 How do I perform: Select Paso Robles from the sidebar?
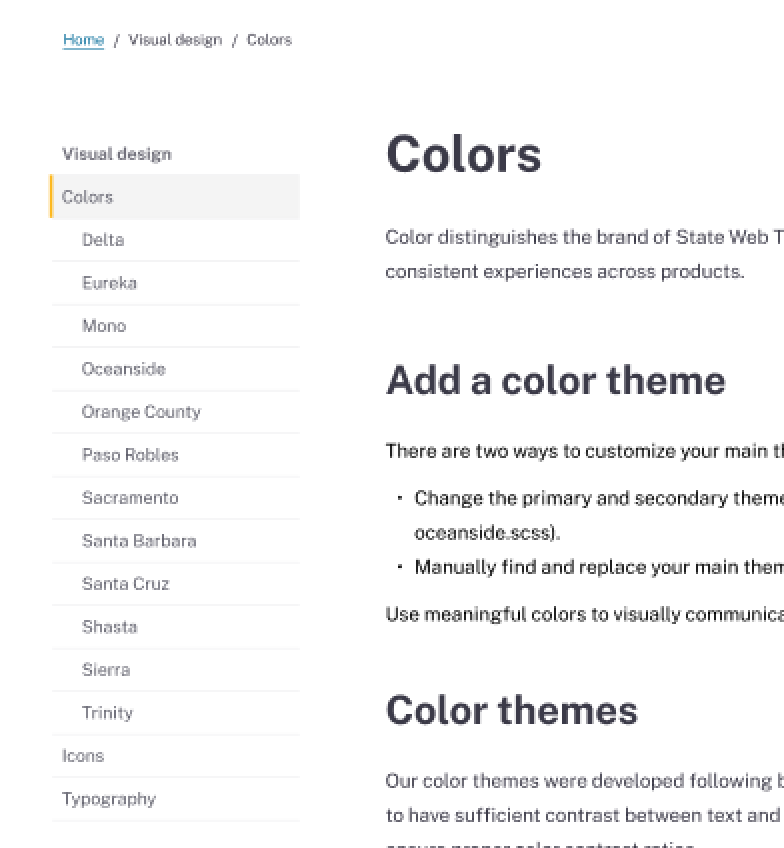pyautogui.click(x=130, y=455)
